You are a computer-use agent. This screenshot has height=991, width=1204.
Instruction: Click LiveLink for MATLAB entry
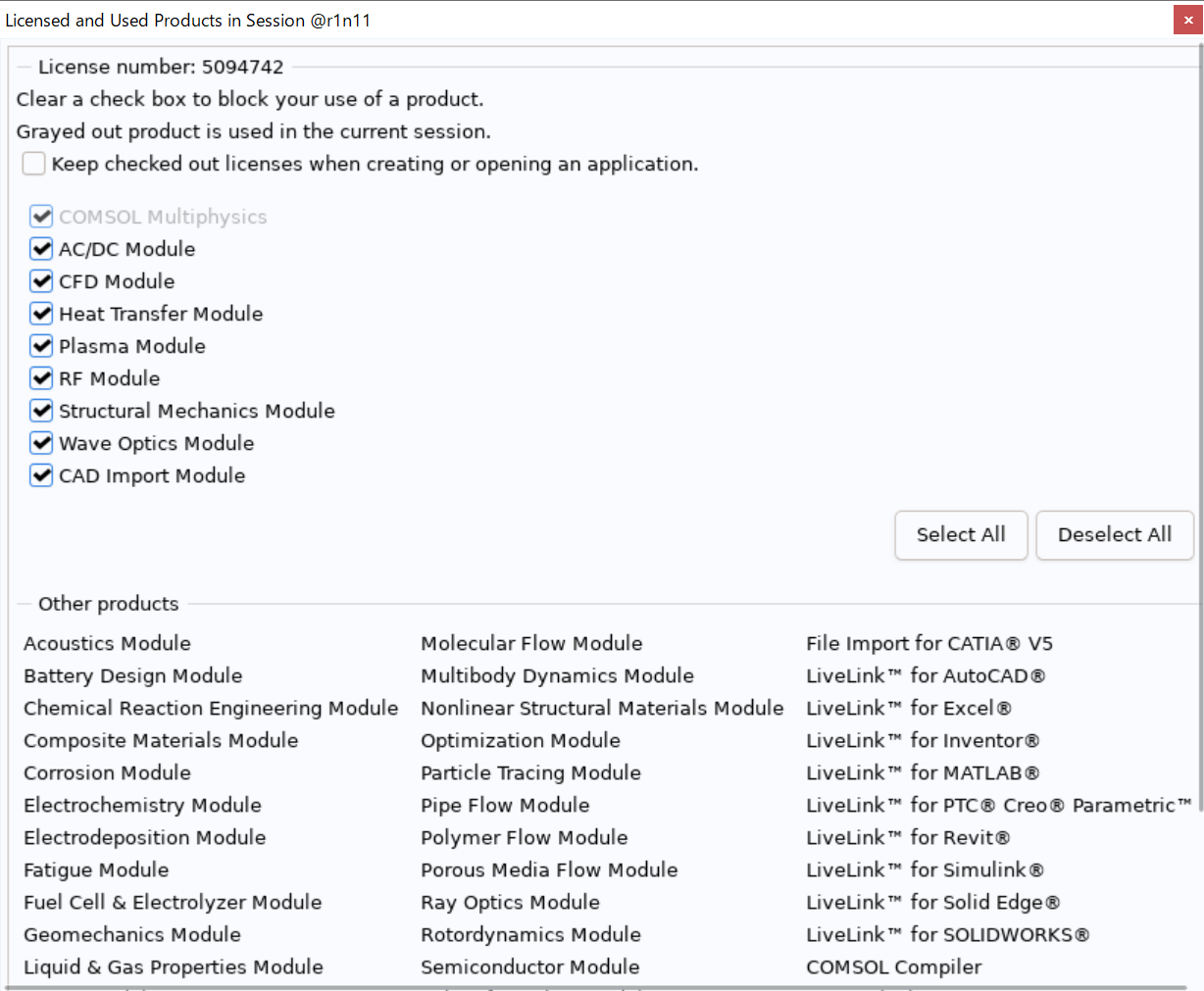922,772
